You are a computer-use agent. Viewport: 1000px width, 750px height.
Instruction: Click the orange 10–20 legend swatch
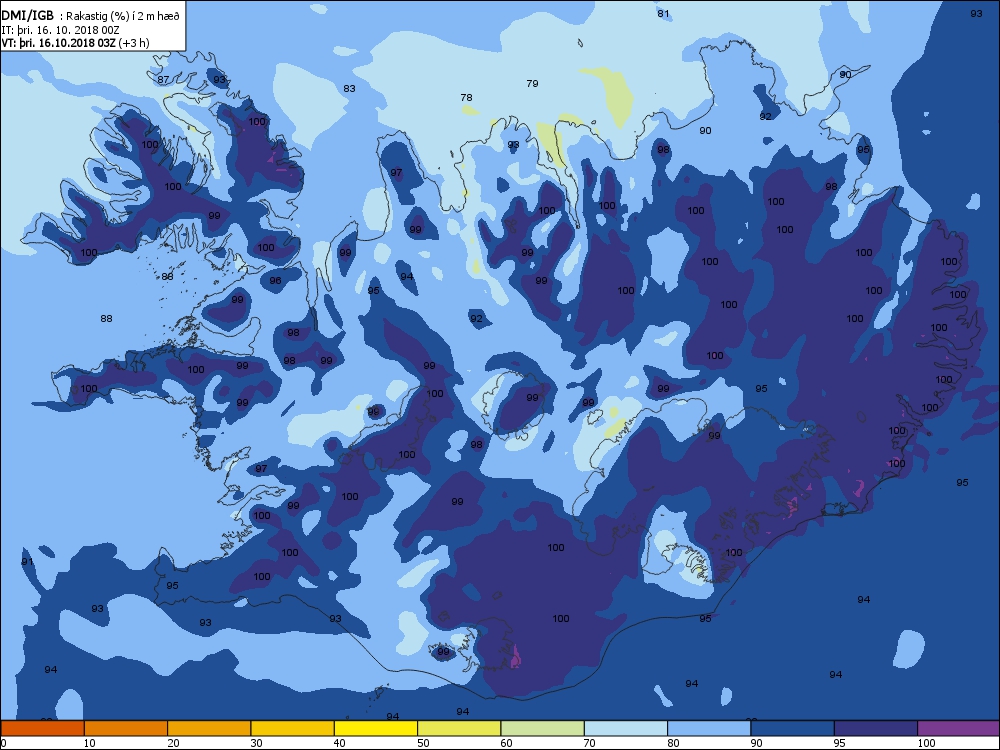point(126,728)
